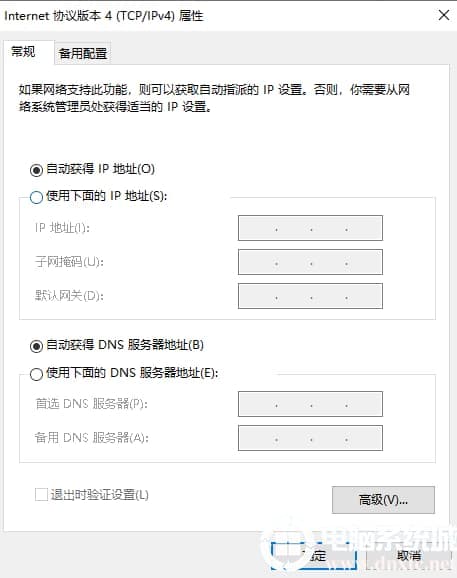Close the TCP/IPv4 properties window
The width and height of the screenshot is (457, 578).
(x=444, y=15)
